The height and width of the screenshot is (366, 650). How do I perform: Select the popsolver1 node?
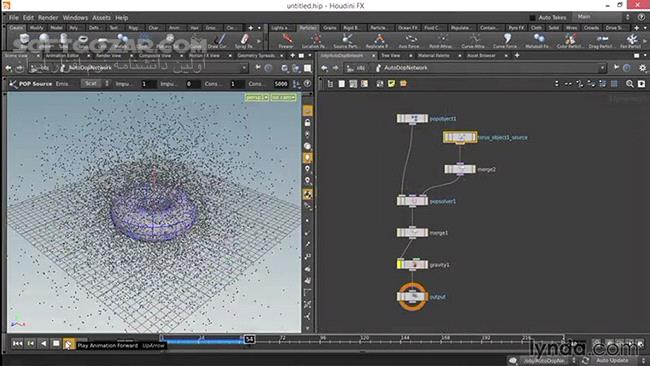412,201
